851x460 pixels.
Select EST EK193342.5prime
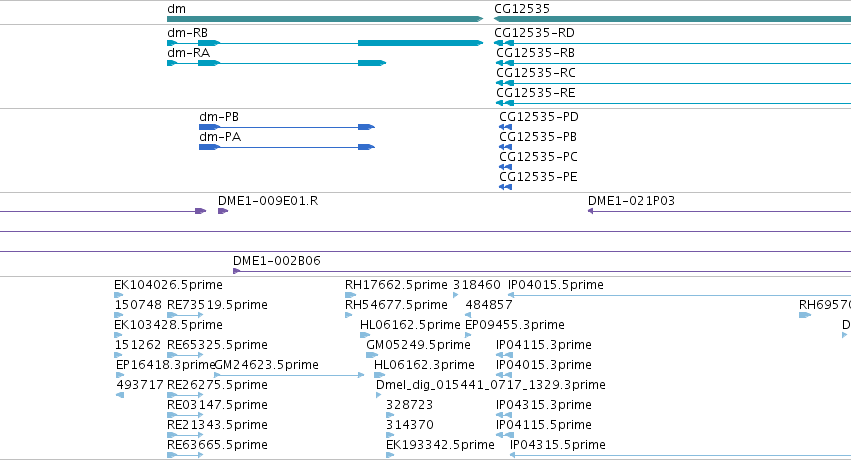[x=440, y=445]
